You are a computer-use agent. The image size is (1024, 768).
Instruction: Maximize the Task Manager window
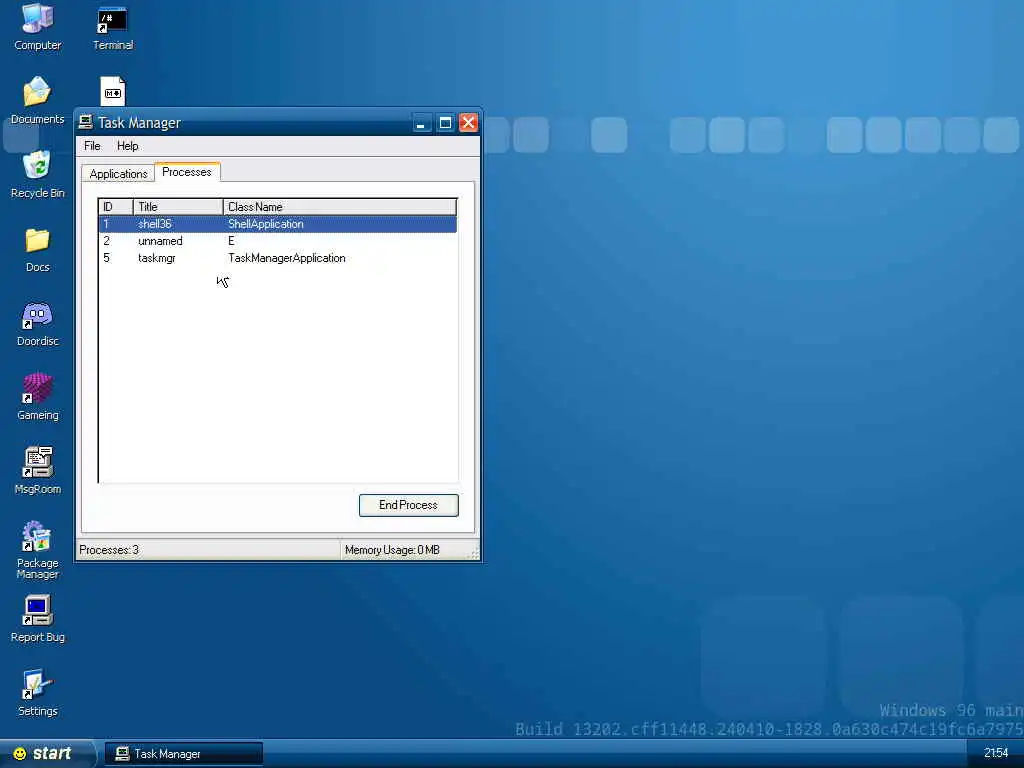(x=445, y=122)
